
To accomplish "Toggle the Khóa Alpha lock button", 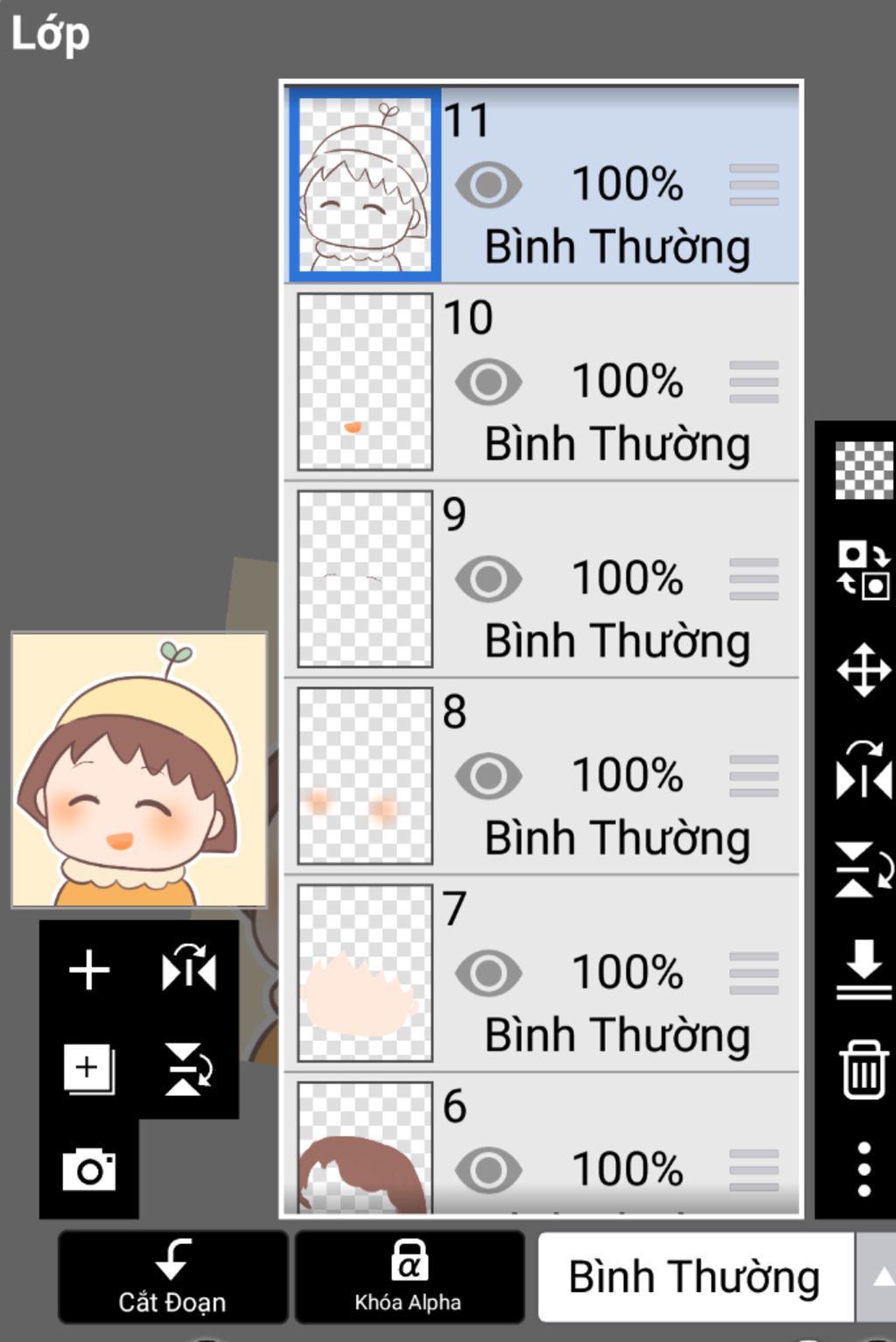I will [x=409, y=1276].
